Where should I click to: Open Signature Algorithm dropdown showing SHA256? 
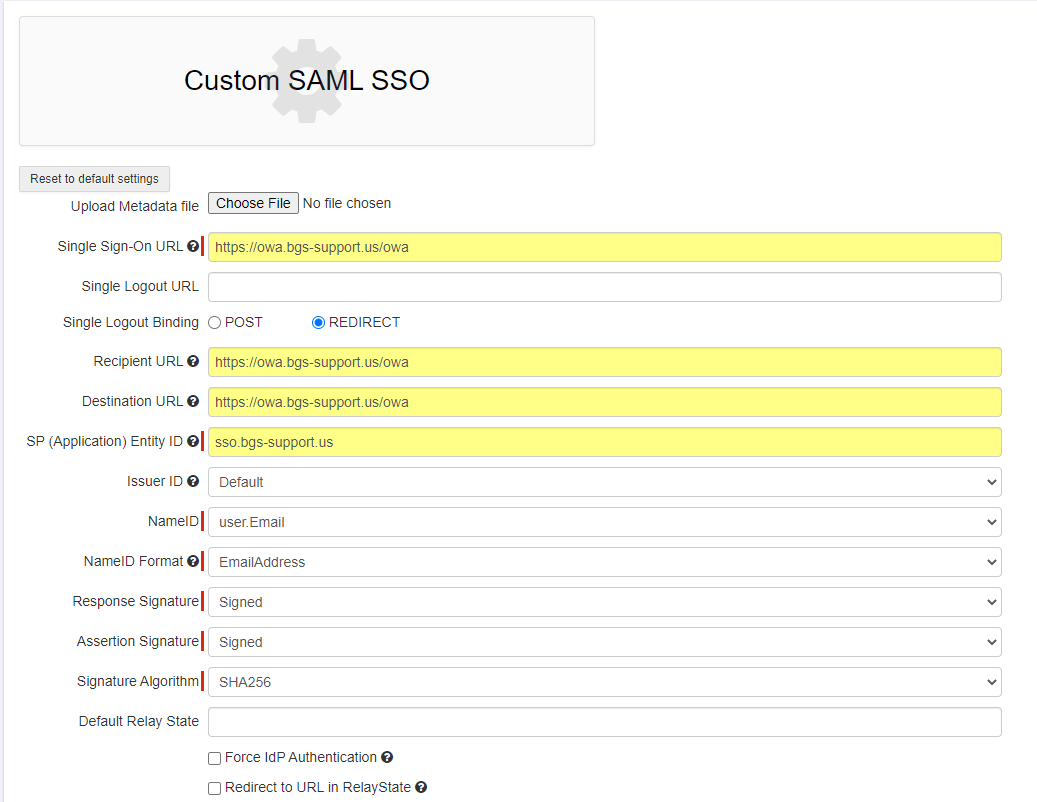604,682
